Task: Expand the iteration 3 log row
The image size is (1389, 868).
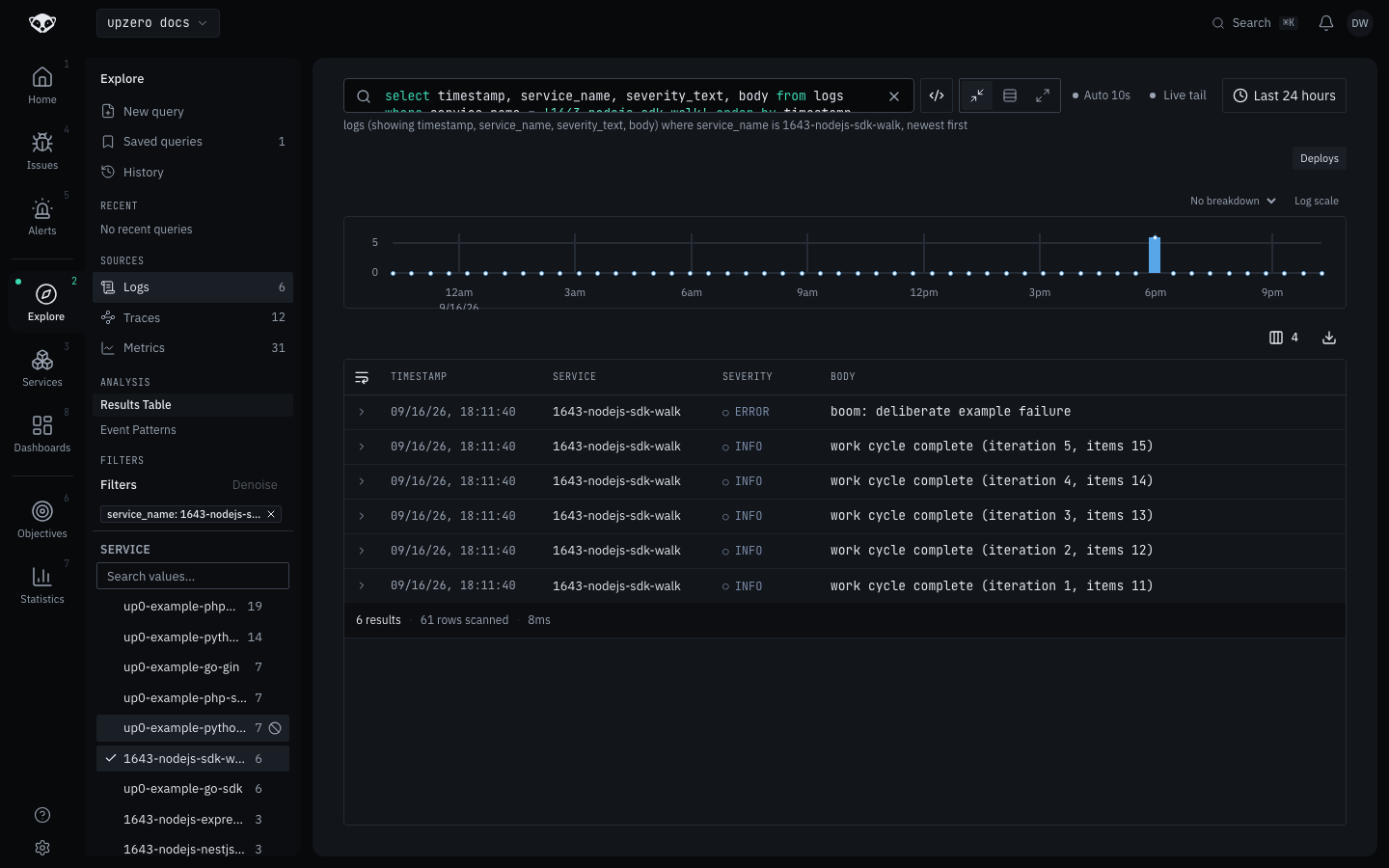Action: pos(362,516)
